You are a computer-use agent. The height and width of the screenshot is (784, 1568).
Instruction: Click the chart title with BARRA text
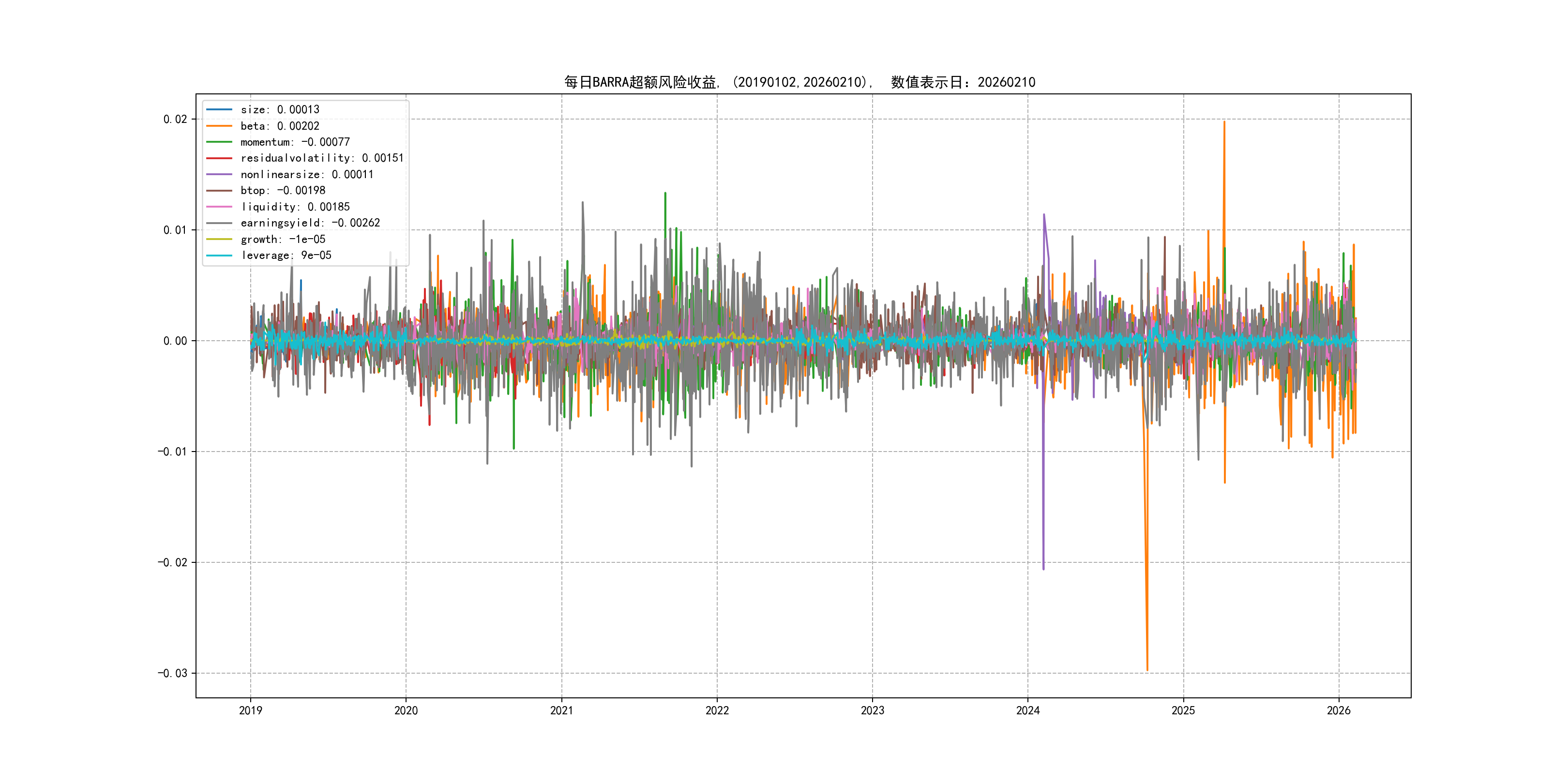799,82
